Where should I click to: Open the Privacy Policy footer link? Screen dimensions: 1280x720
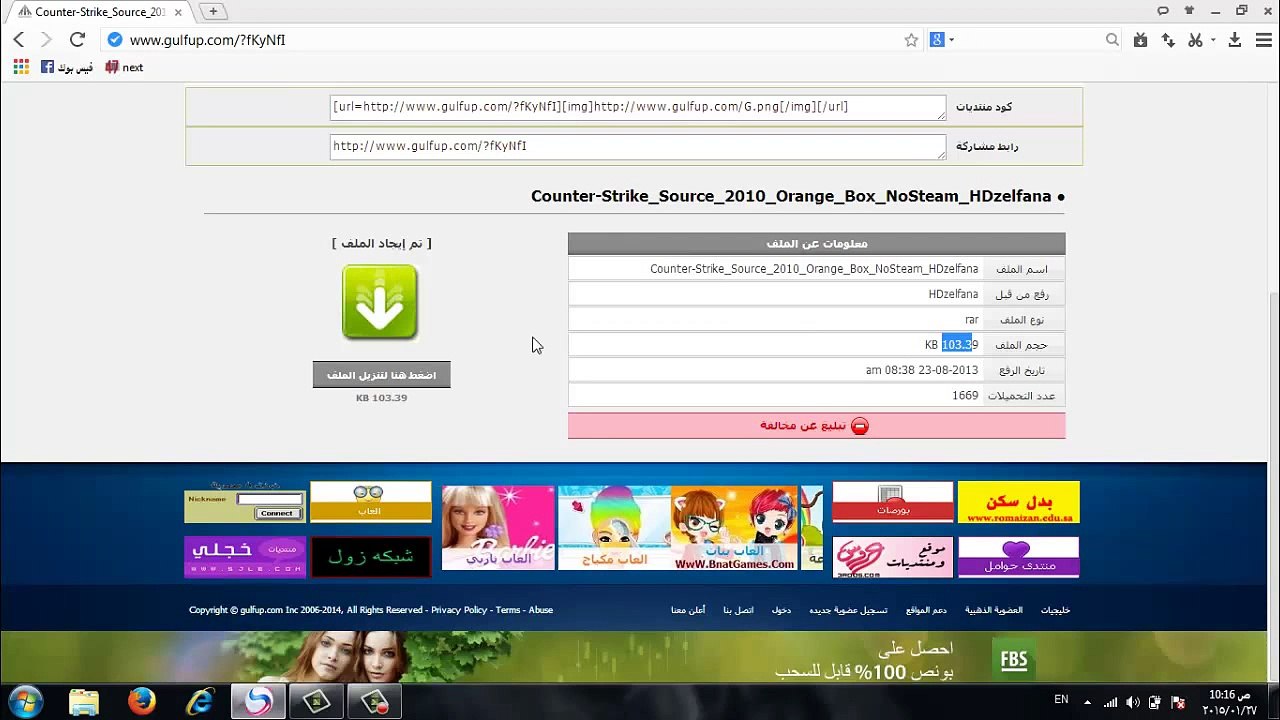click(459, 610)
